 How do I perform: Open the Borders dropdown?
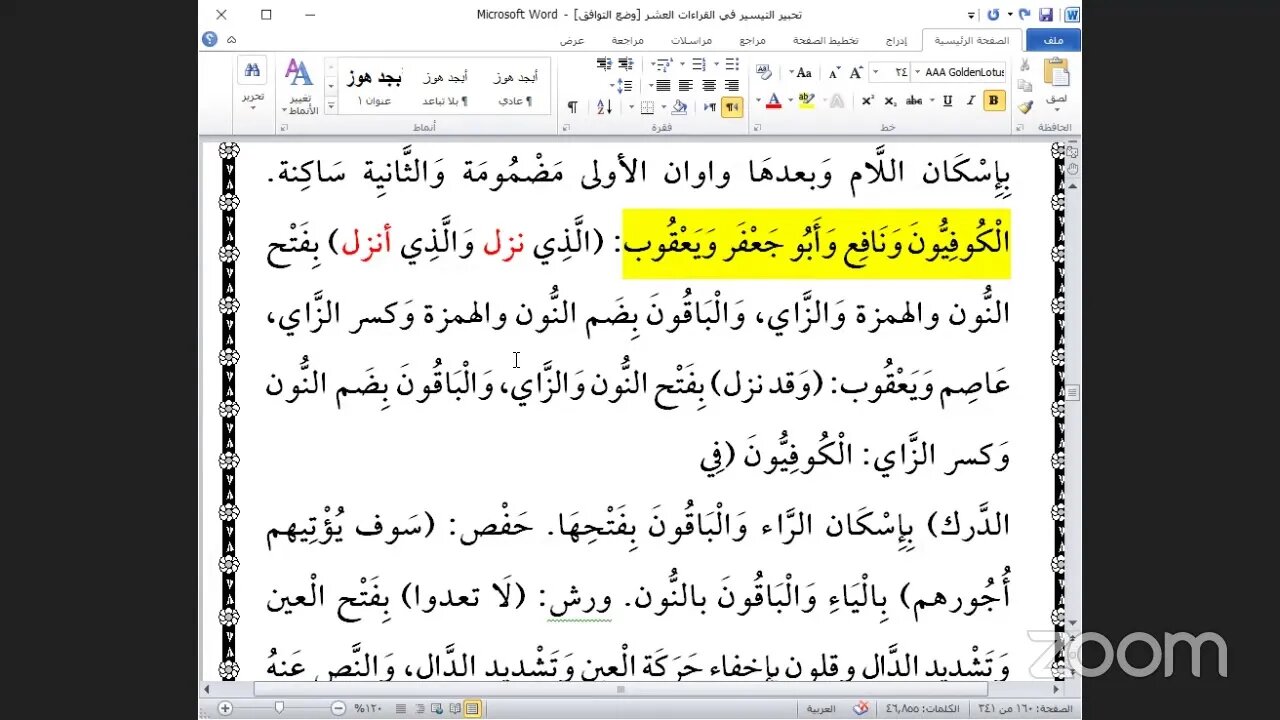631,107
